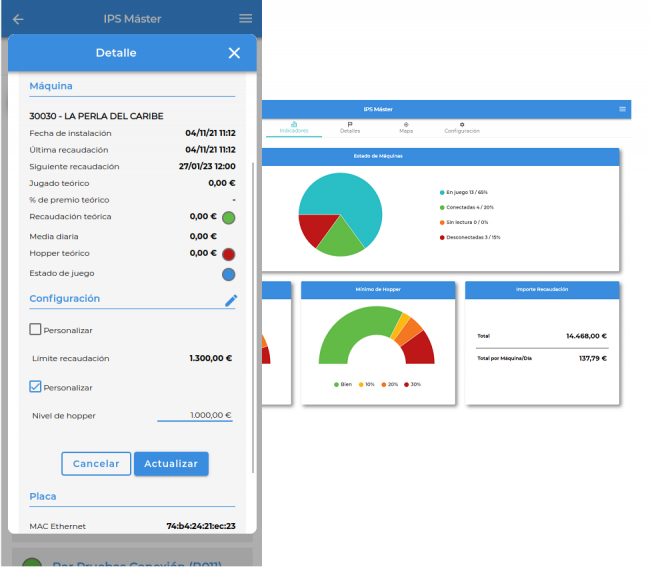Close the Detalle dialog

(x=234, y=53)
